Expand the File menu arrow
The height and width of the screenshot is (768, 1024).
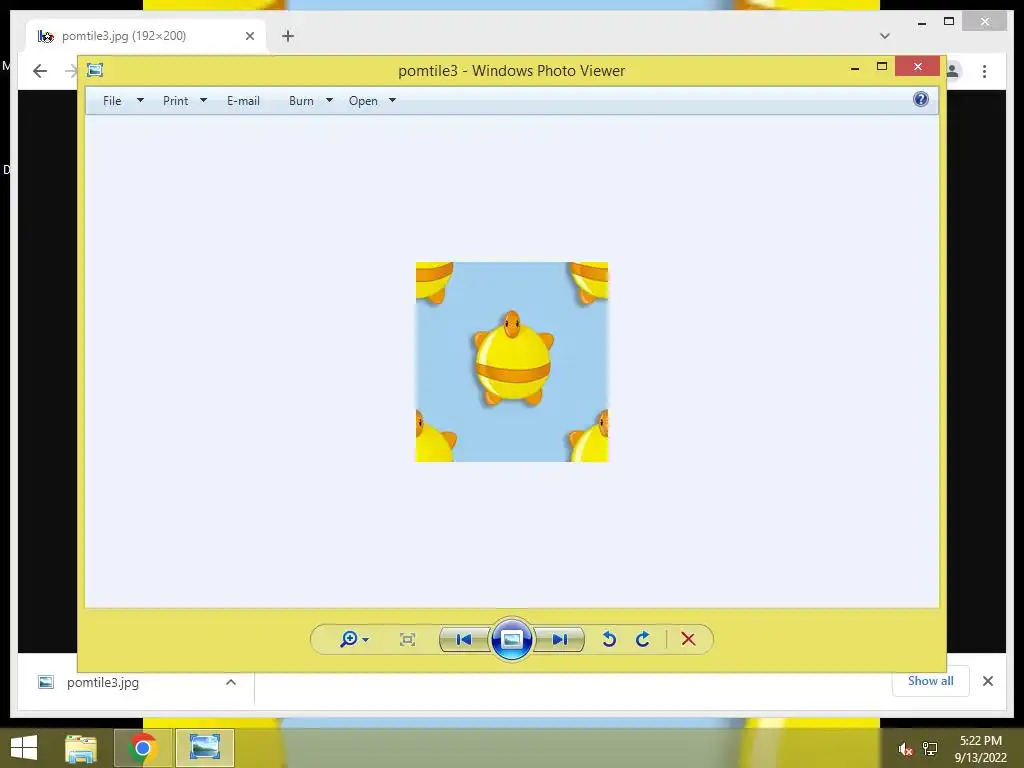[140, 101]
